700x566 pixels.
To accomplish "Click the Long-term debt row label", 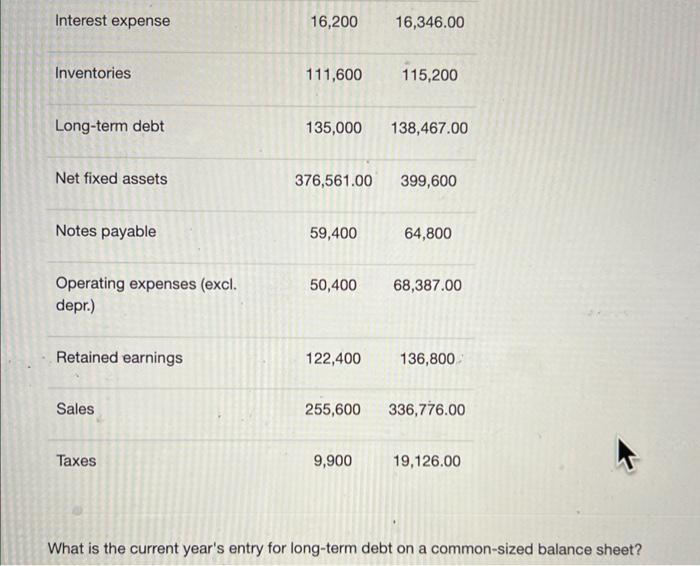I will point(109,126).
